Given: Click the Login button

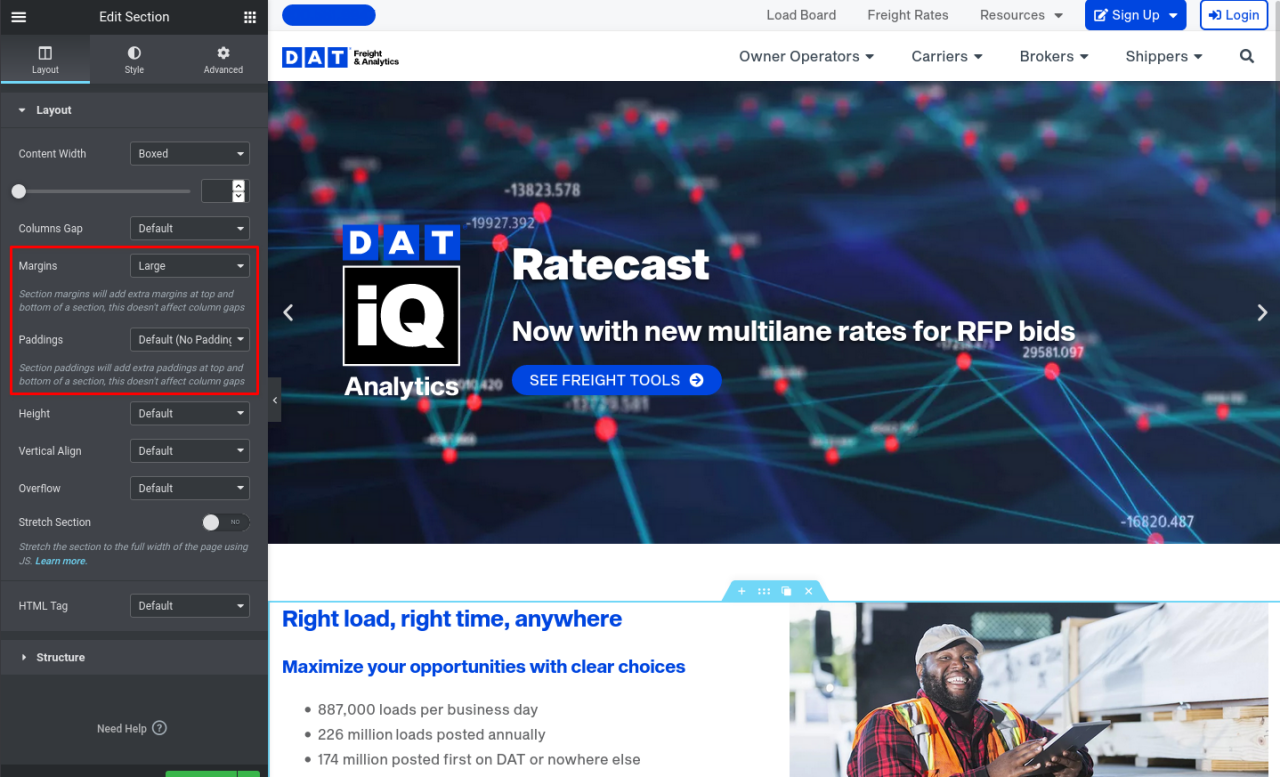Looking at the screenshot, I should (x=1234, y=15).
